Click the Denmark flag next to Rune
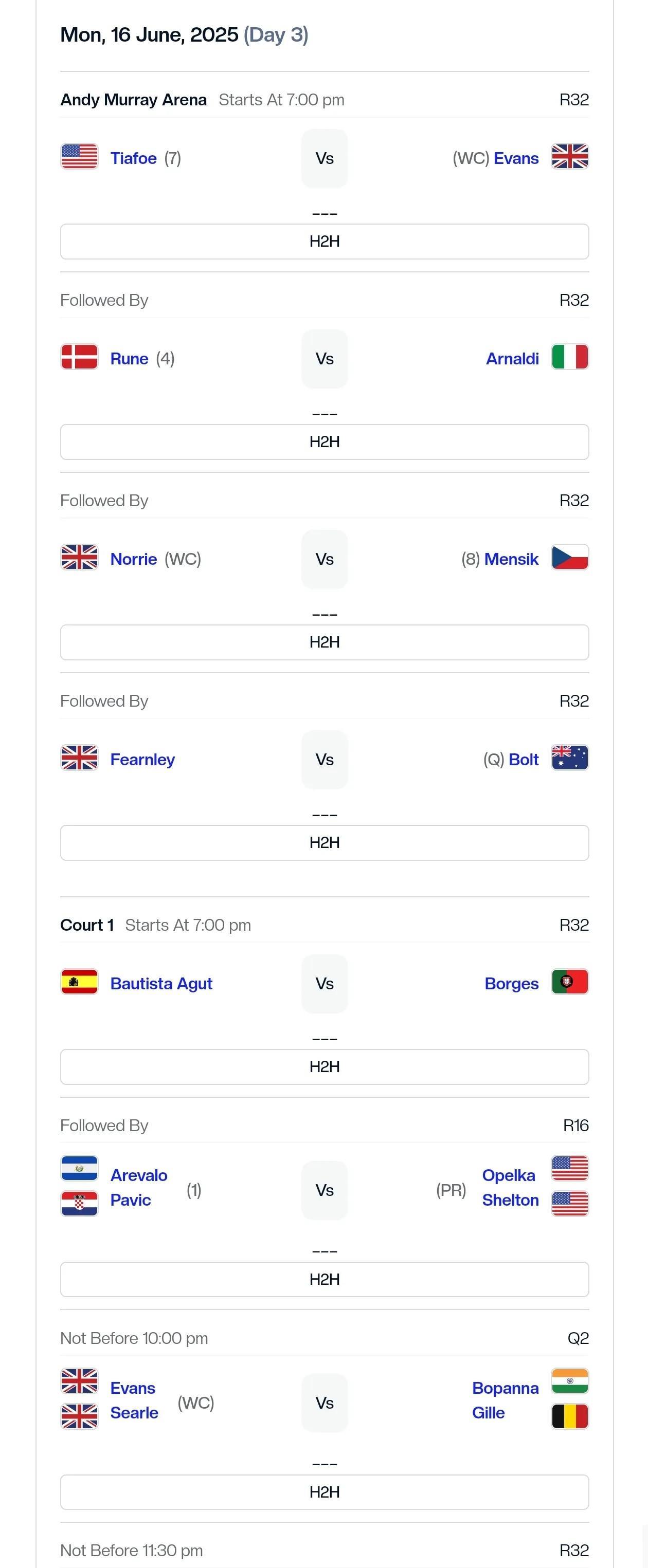Screen dimensions: 648x1568 [79, 357]
